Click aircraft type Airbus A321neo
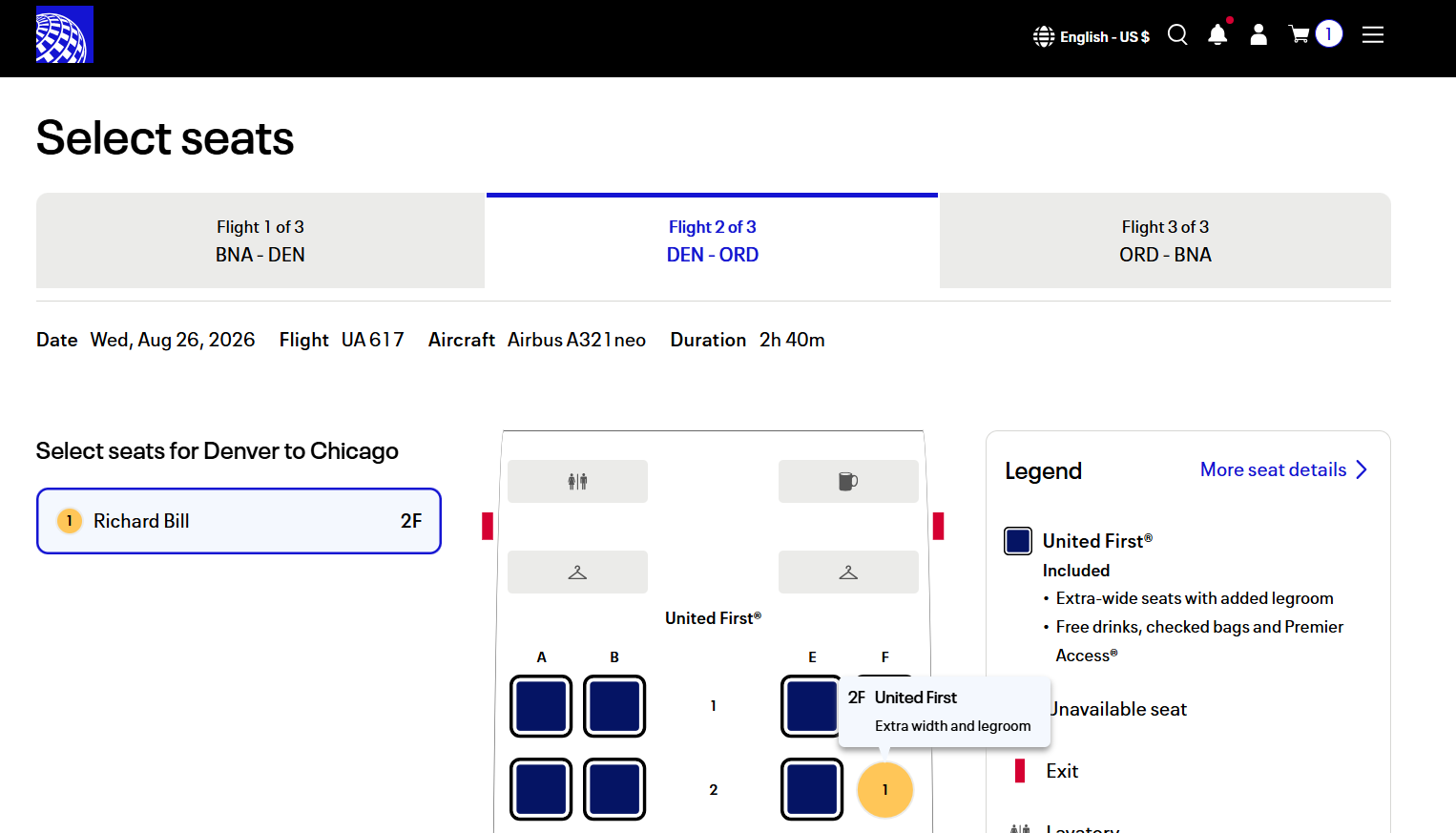1456x833 pixels. coord(576,340)
